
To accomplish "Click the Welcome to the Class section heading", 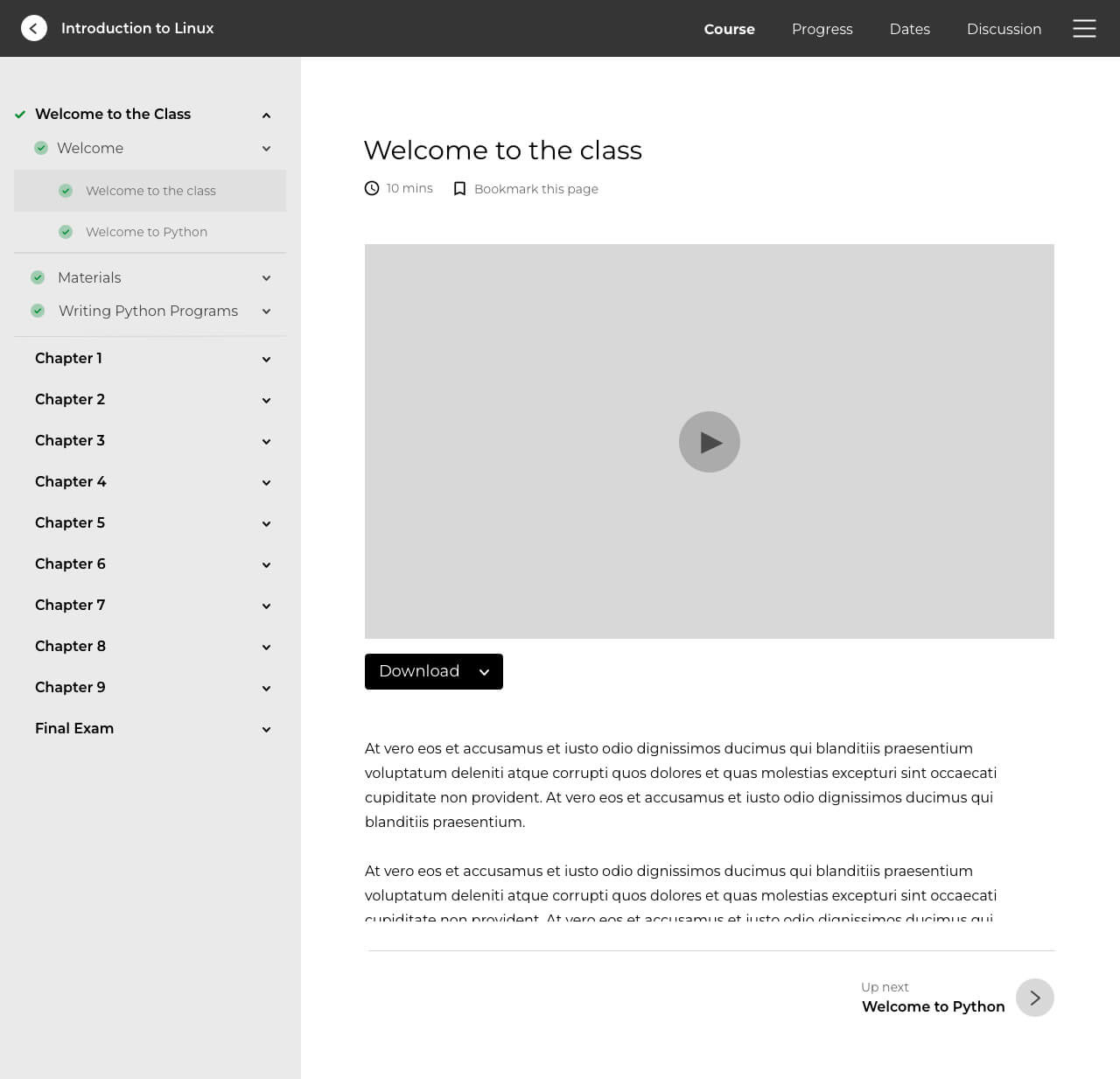I will [x=113, y=114].
